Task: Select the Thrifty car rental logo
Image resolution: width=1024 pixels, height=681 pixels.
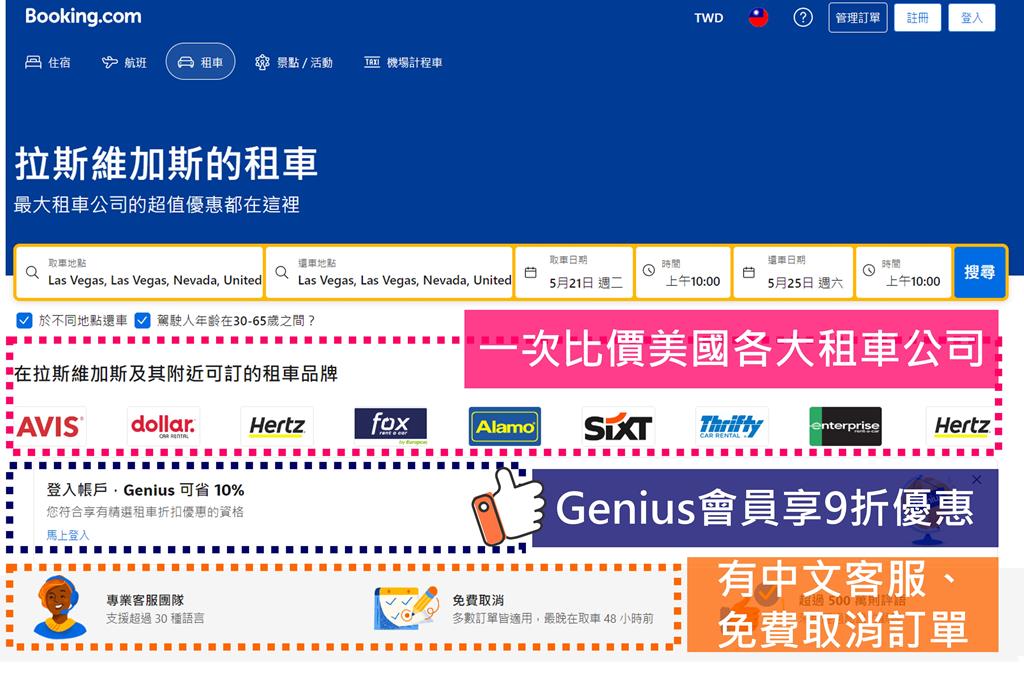Action: coord(731,426)
